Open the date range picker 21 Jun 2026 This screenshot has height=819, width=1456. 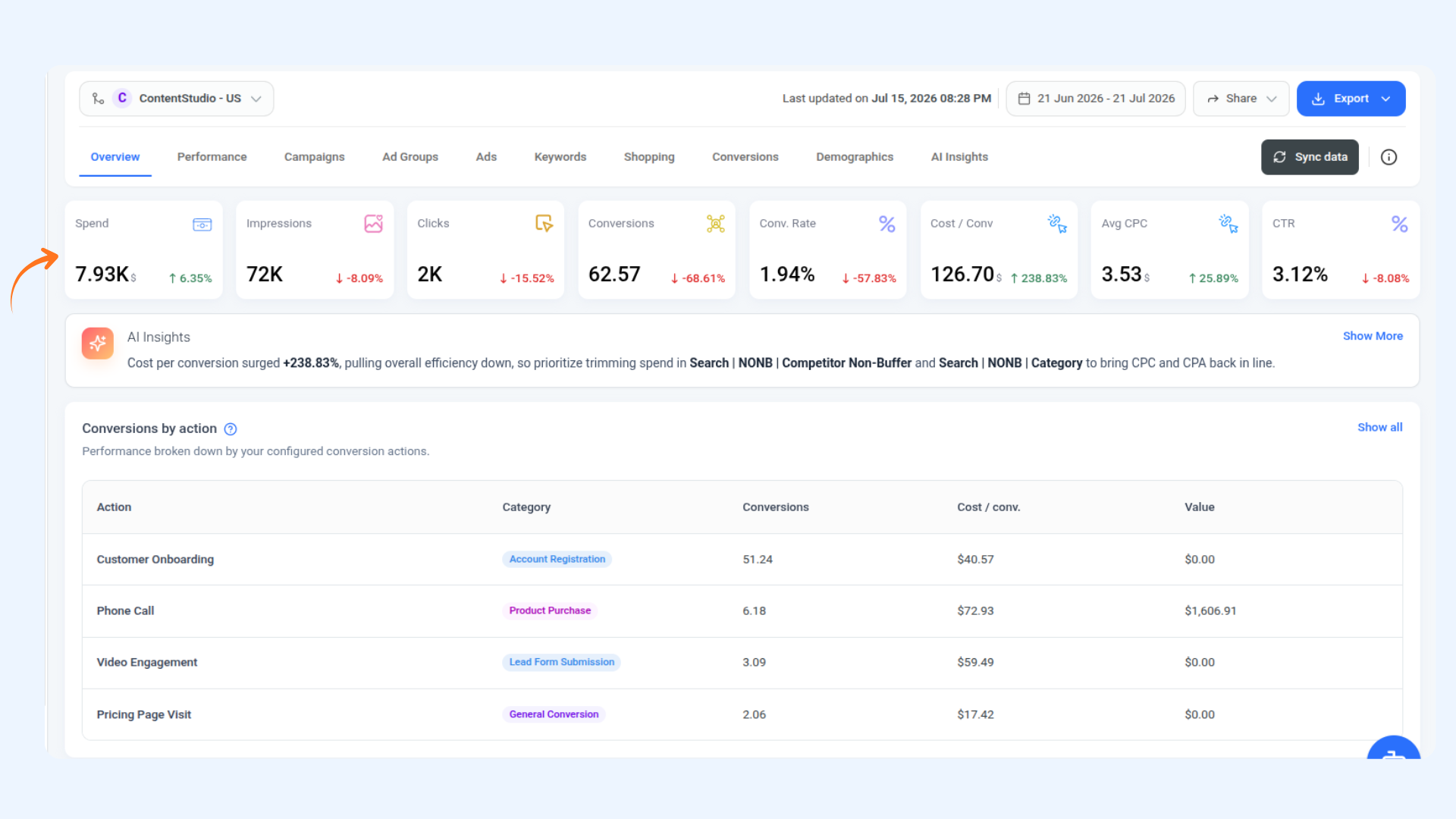pyautogui.click(x=1096, y=99)
